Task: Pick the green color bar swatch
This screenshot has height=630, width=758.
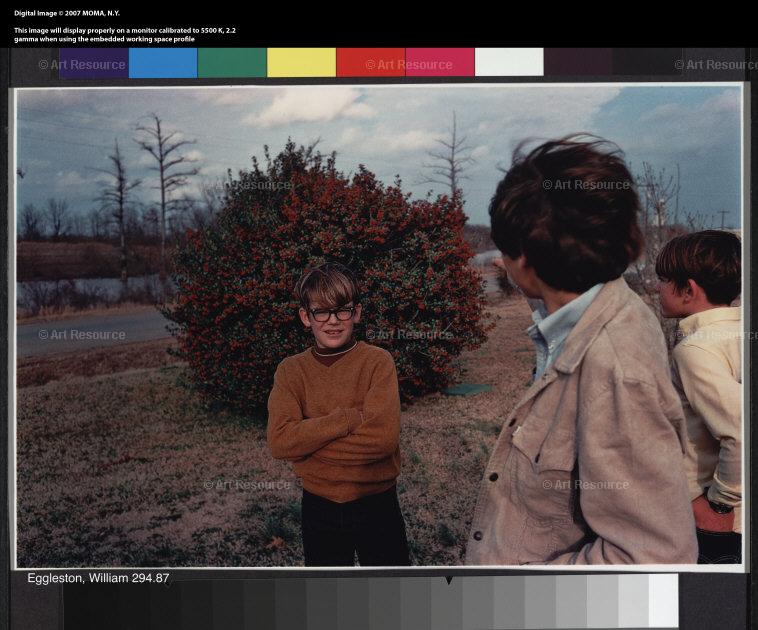Action: [x=232, y=63]
